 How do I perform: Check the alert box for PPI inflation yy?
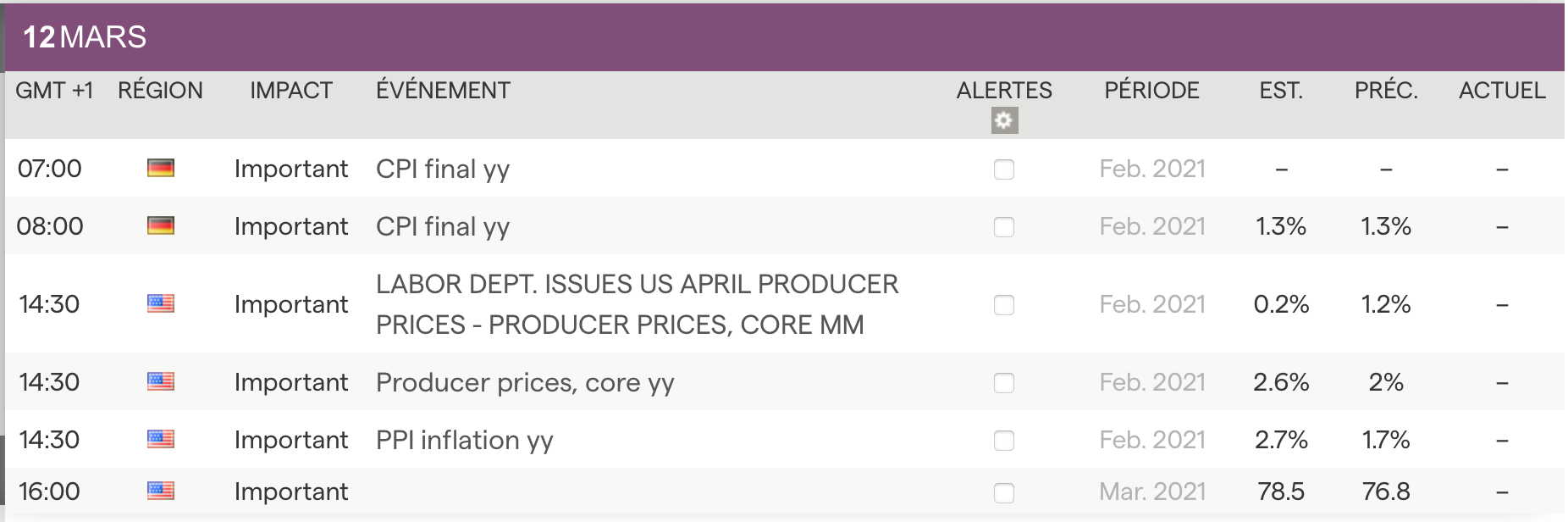(x=1004, y=441)
